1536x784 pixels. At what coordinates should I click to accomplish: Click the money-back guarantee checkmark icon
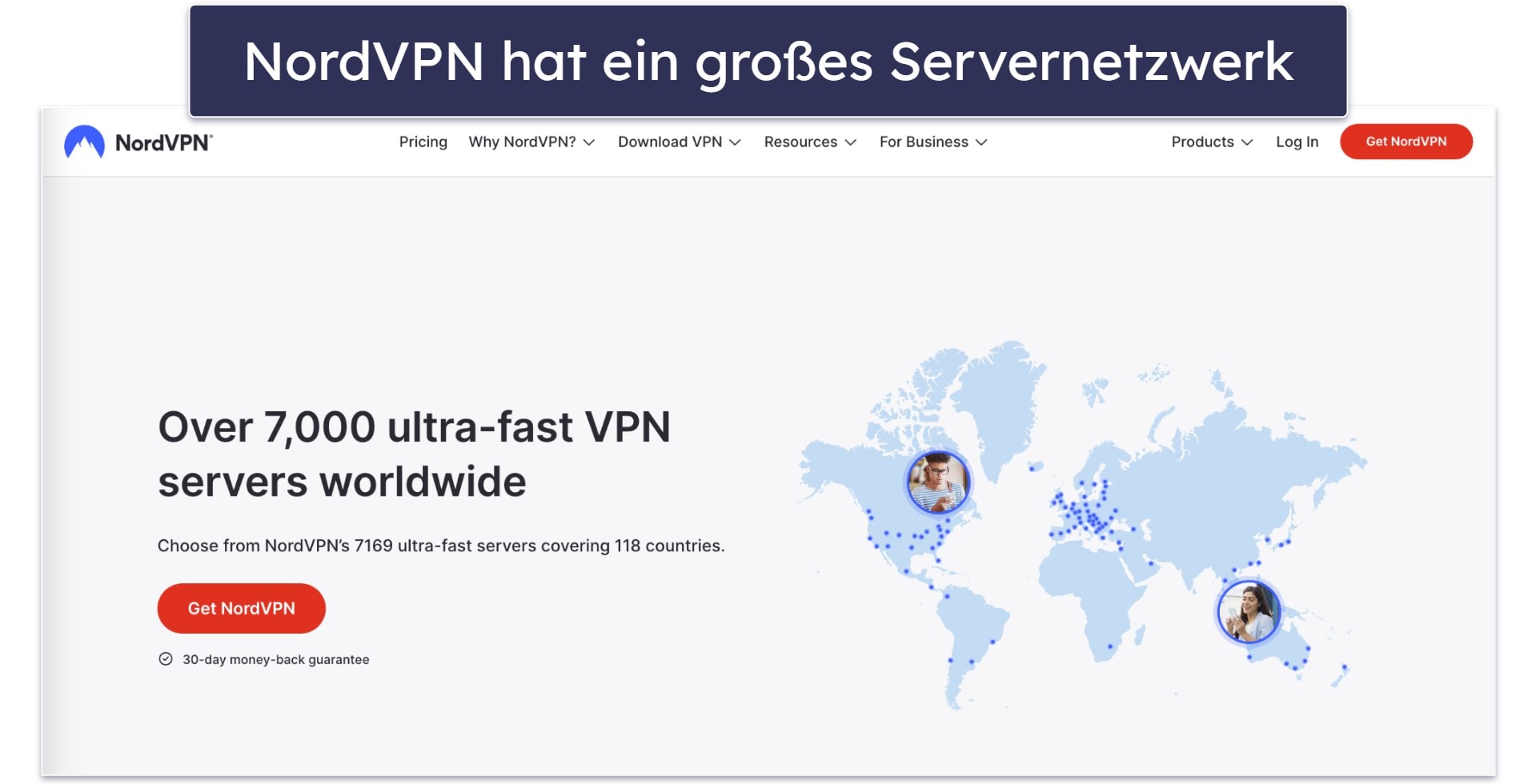pos(166,659)
